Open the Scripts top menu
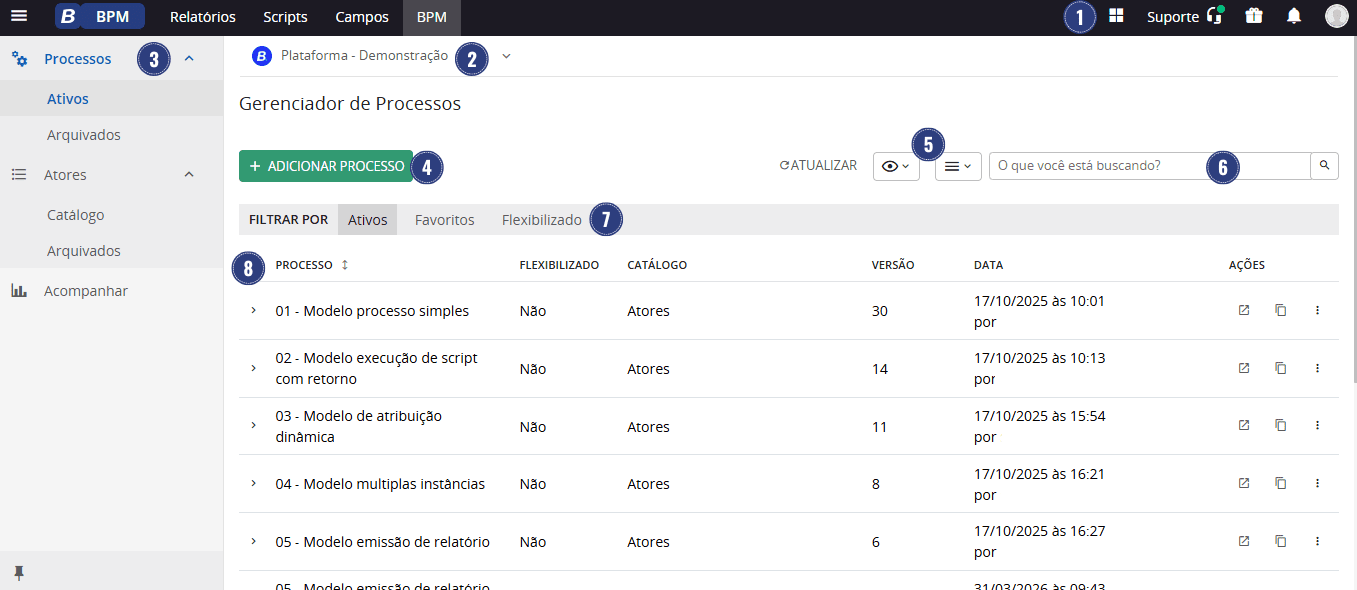Viewport: 1357px width, 590px height. click(x=285, y=17)
